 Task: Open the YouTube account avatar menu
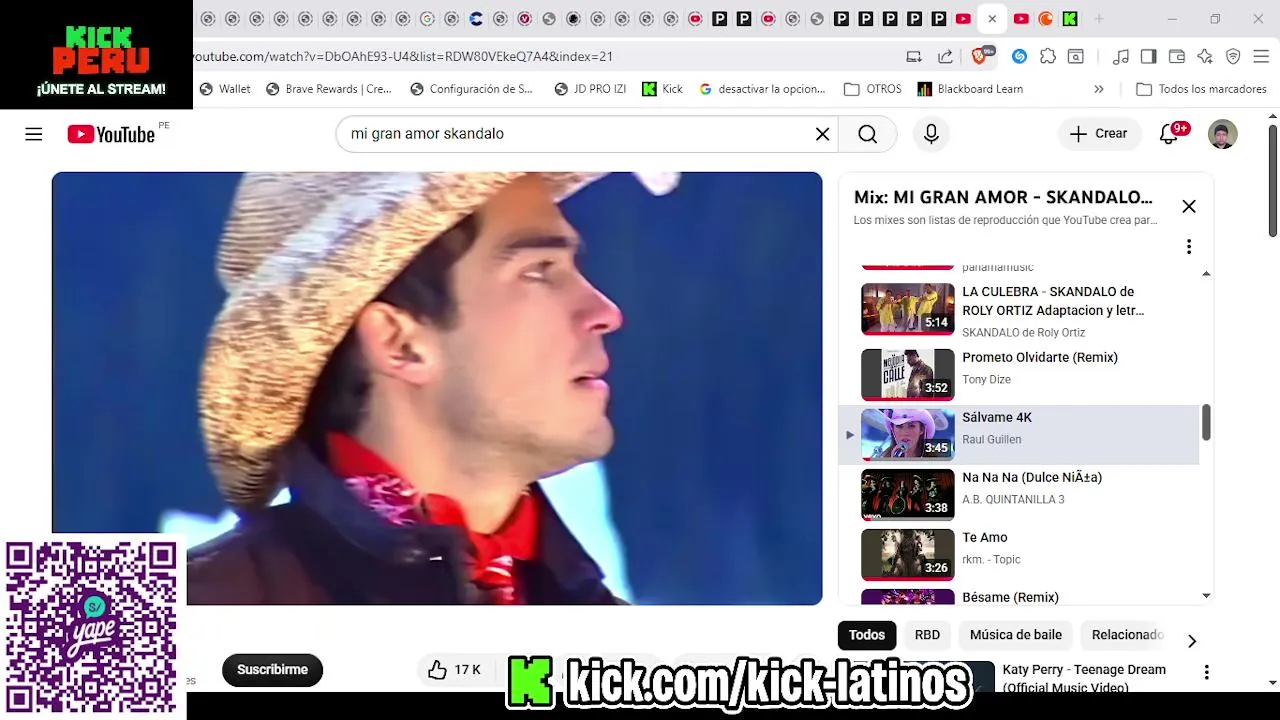[x=1222, y=134]
